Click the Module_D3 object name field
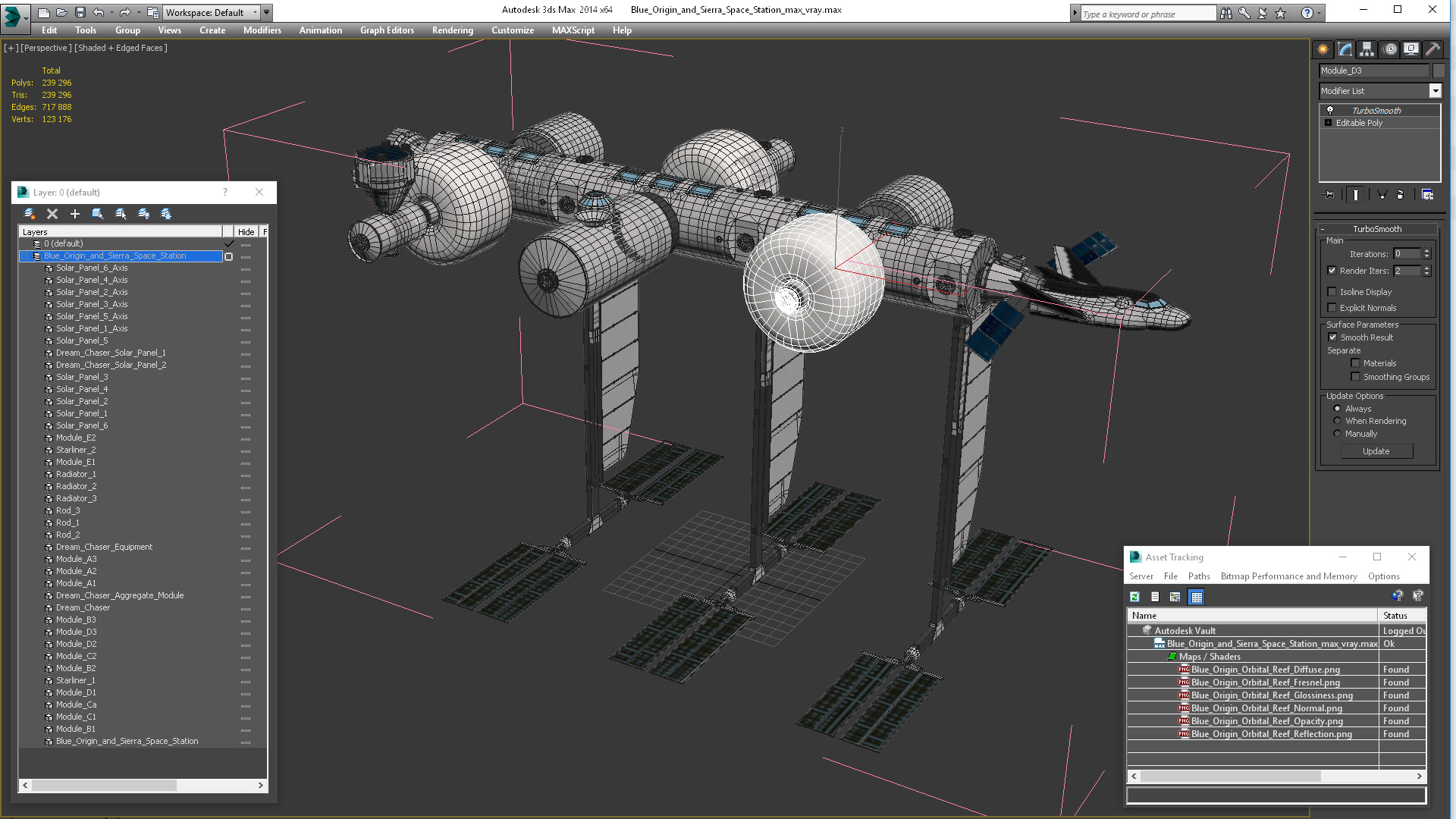The height and width of the screenshot is (819, 1456). [1373, 71]
